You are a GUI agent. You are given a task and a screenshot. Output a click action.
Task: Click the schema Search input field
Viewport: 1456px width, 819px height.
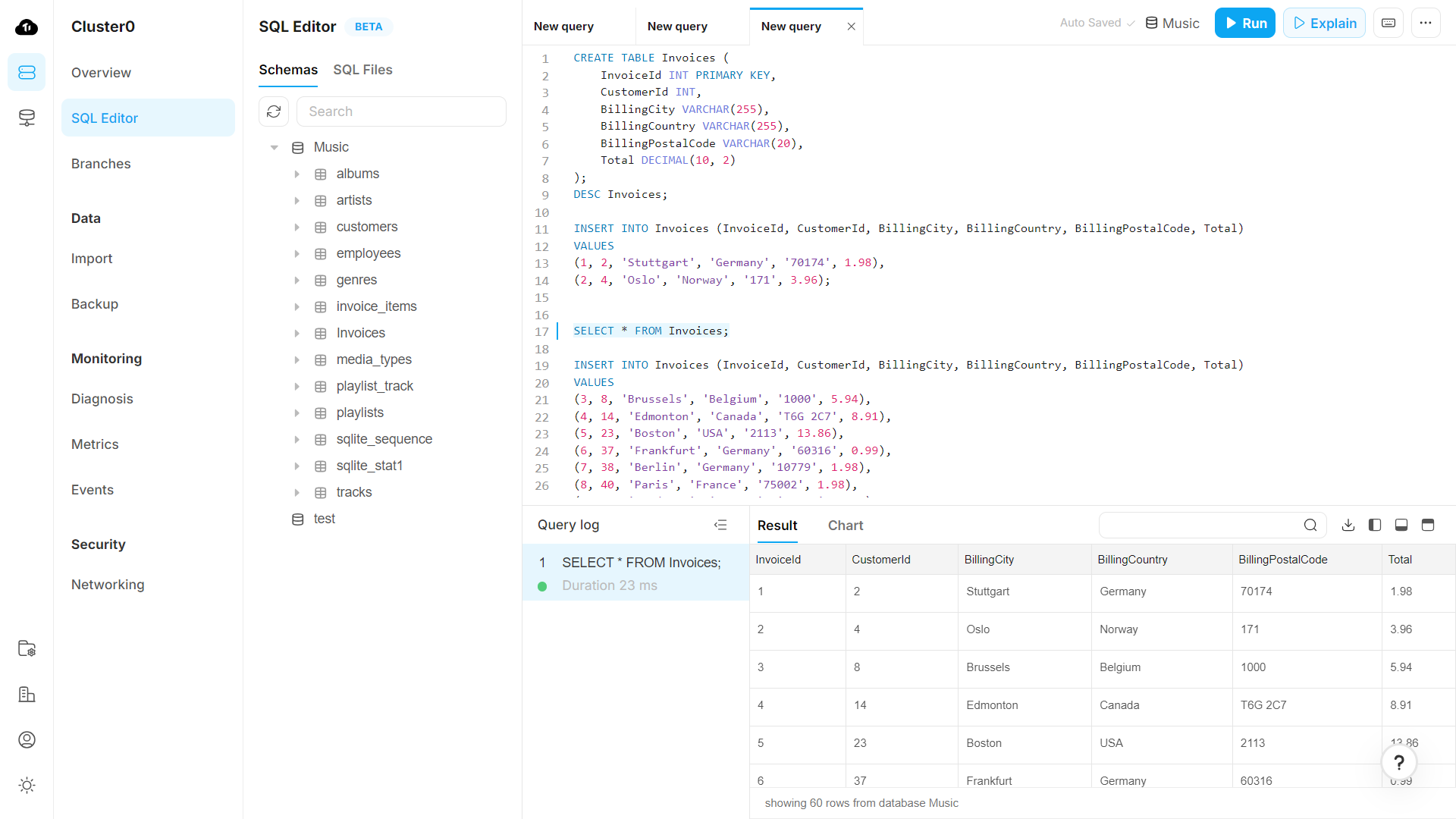(x=401, y=111)
